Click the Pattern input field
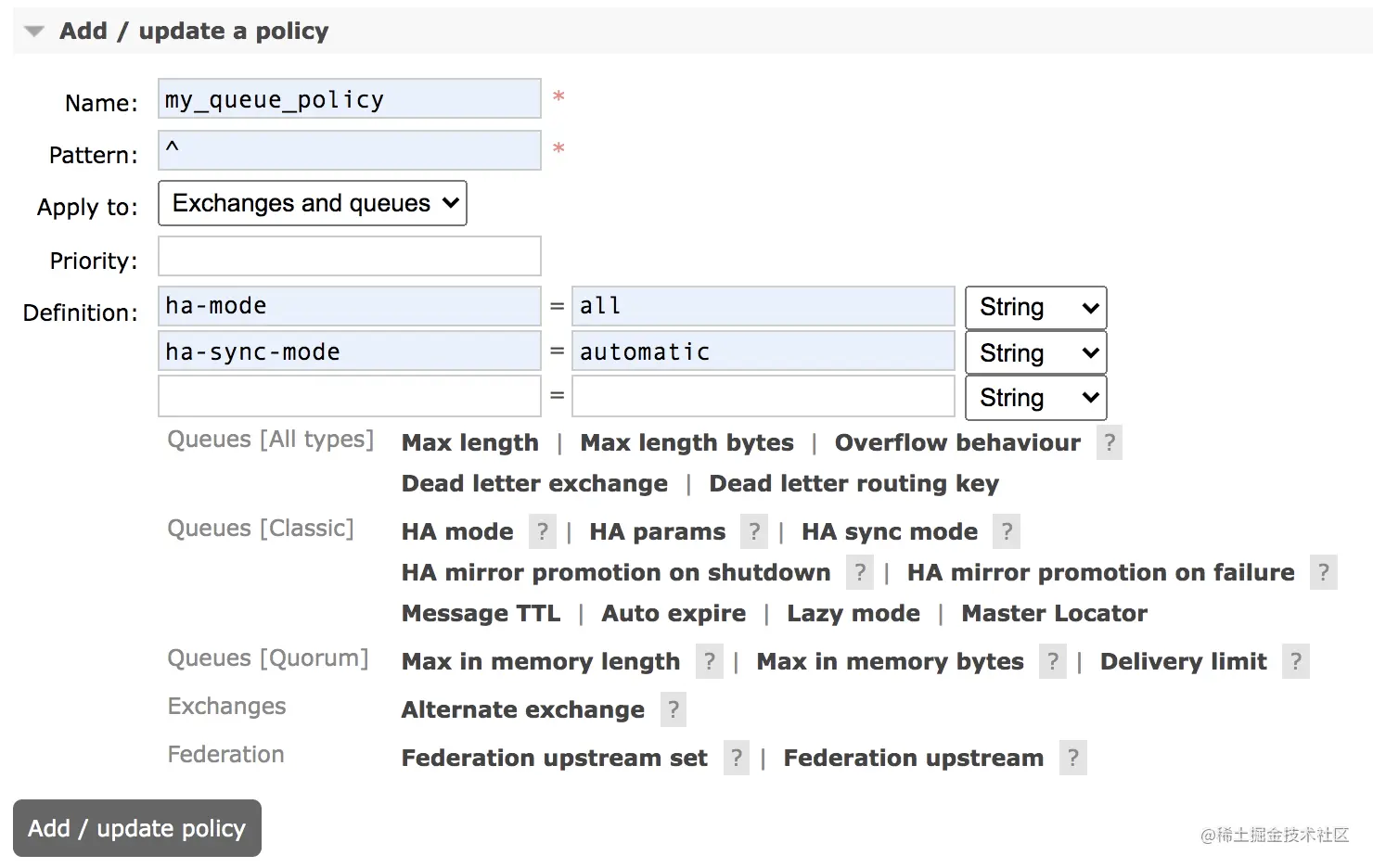This screenshot has height=868, width=1373. click(x=350, y=150)
